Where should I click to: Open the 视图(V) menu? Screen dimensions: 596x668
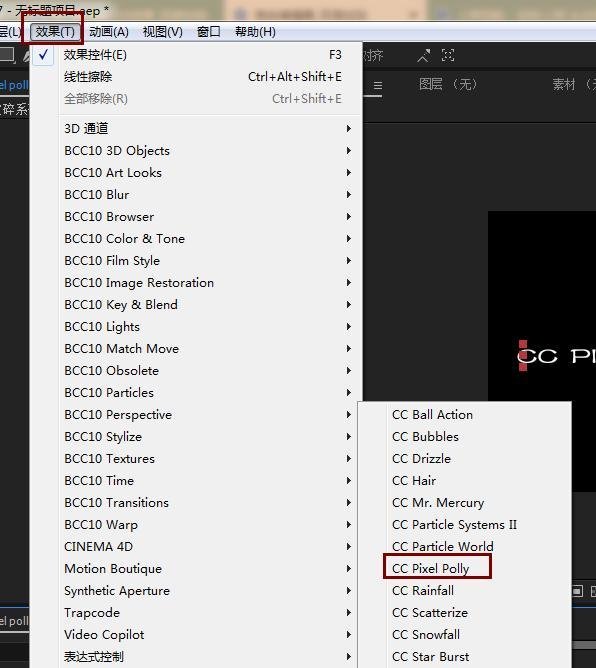click(163, 32)
